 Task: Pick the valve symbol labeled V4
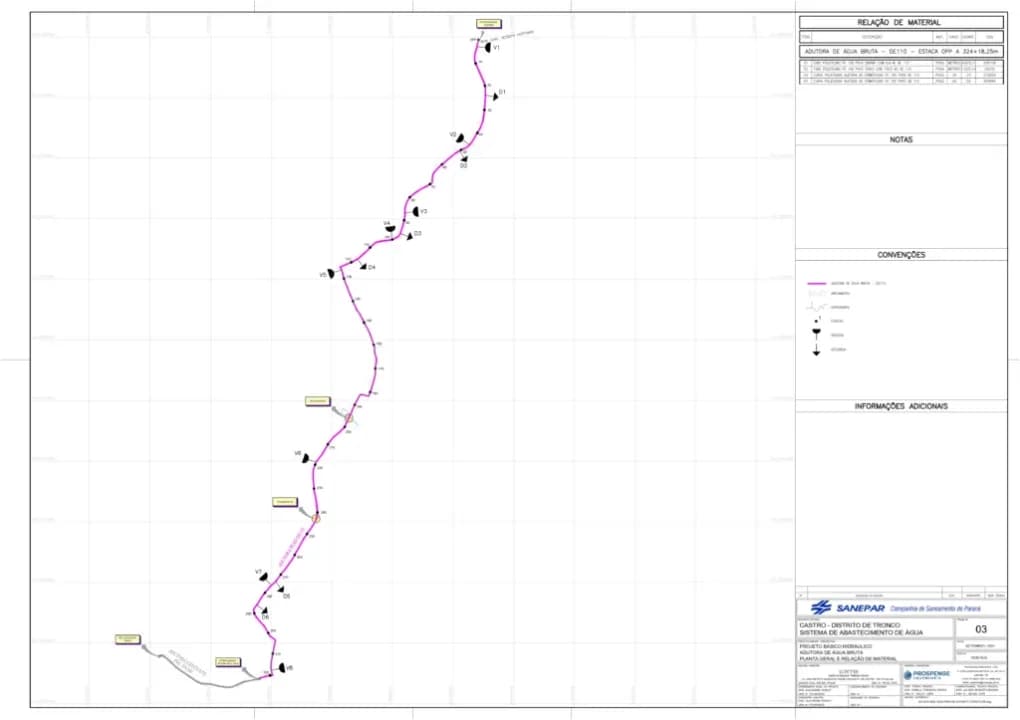click(389, 230)
